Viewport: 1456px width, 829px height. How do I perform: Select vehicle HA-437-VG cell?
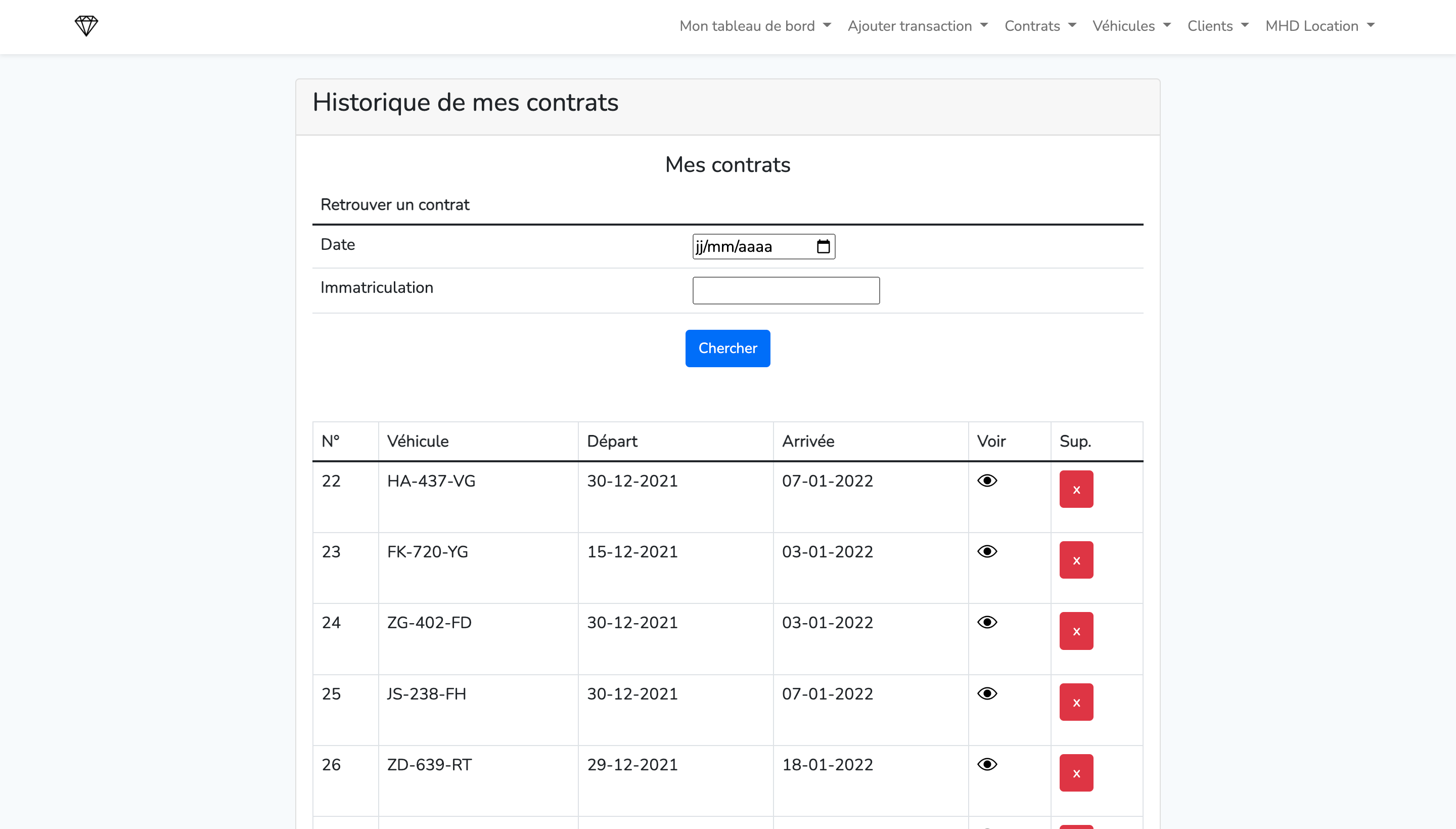[x=478, y=497]
